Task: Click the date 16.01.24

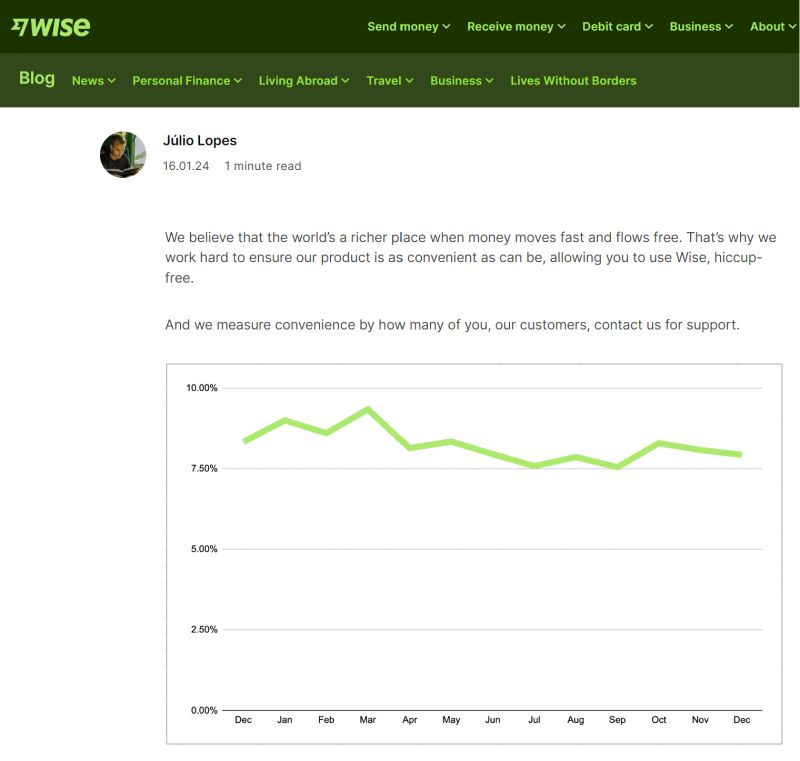Action: 186,166
